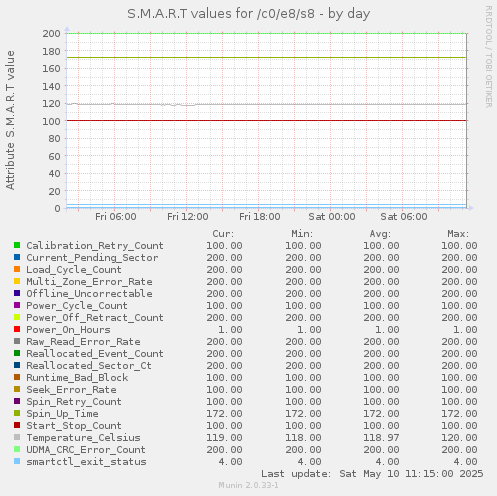This screenshot has height=496, width=497.
Task: Click the dark red 100 line in graph
Action: [x=267, y=120]
